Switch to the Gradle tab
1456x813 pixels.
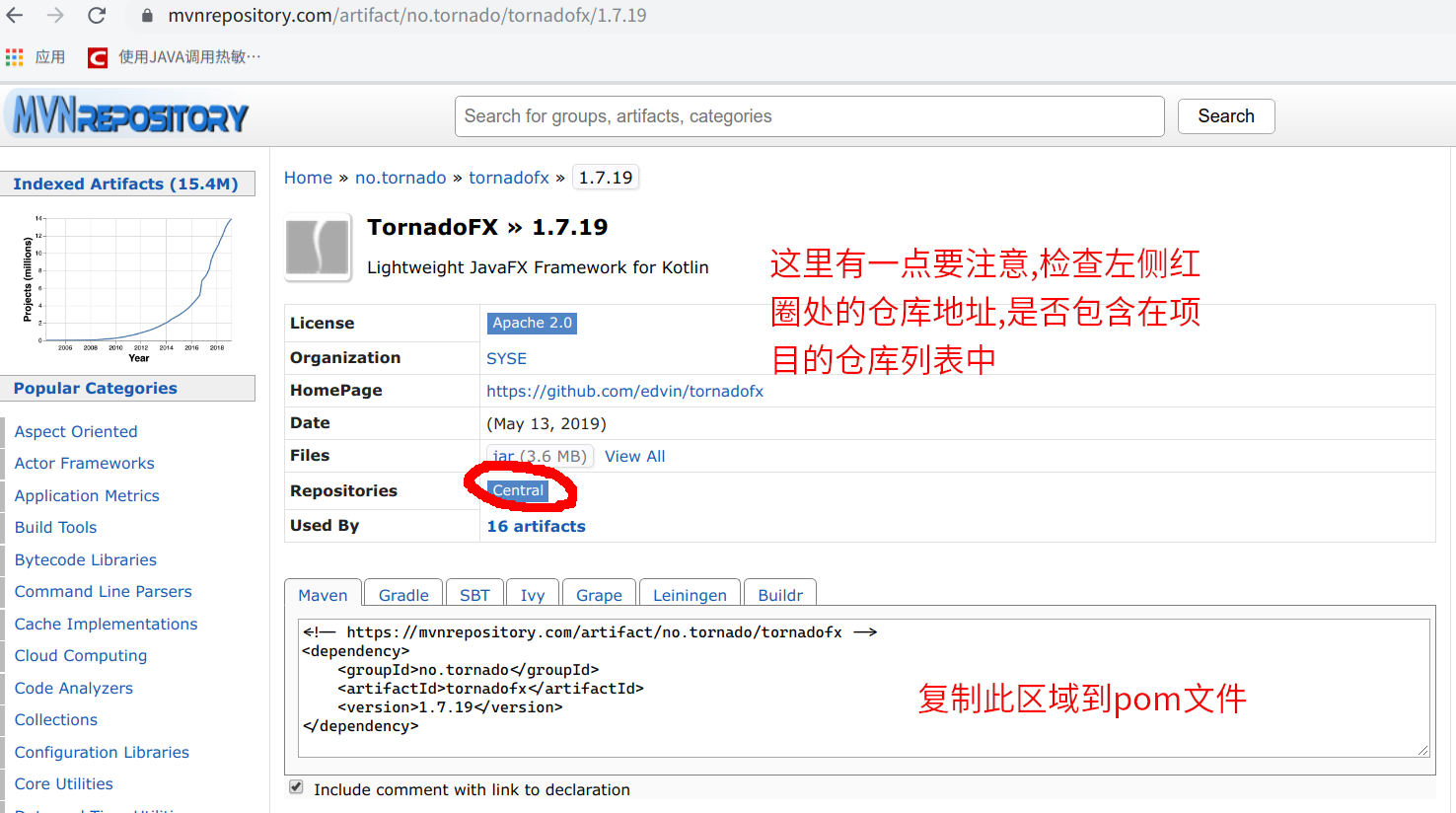point(403,594)
